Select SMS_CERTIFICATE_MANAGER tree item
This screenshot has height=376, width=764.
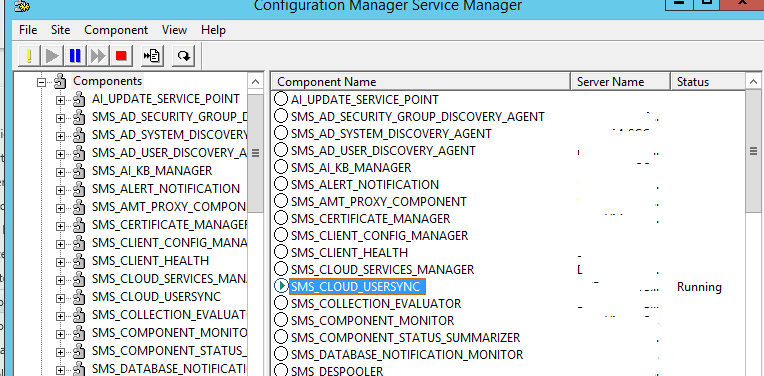[169, 225]
